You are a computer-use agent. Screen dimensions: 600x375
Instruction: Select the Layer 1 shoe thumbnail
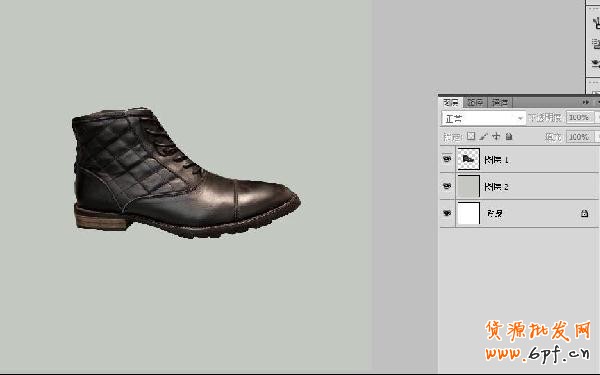pos(468,159)
